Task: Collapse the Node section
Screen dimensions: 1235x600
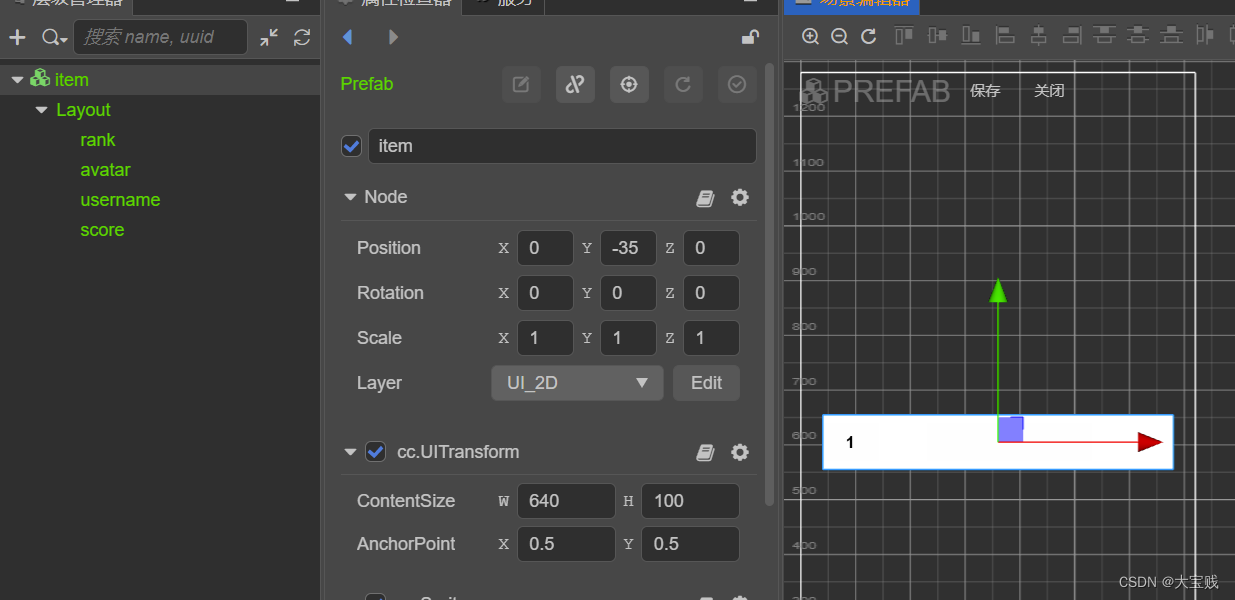Action: (x=350, y=197)
